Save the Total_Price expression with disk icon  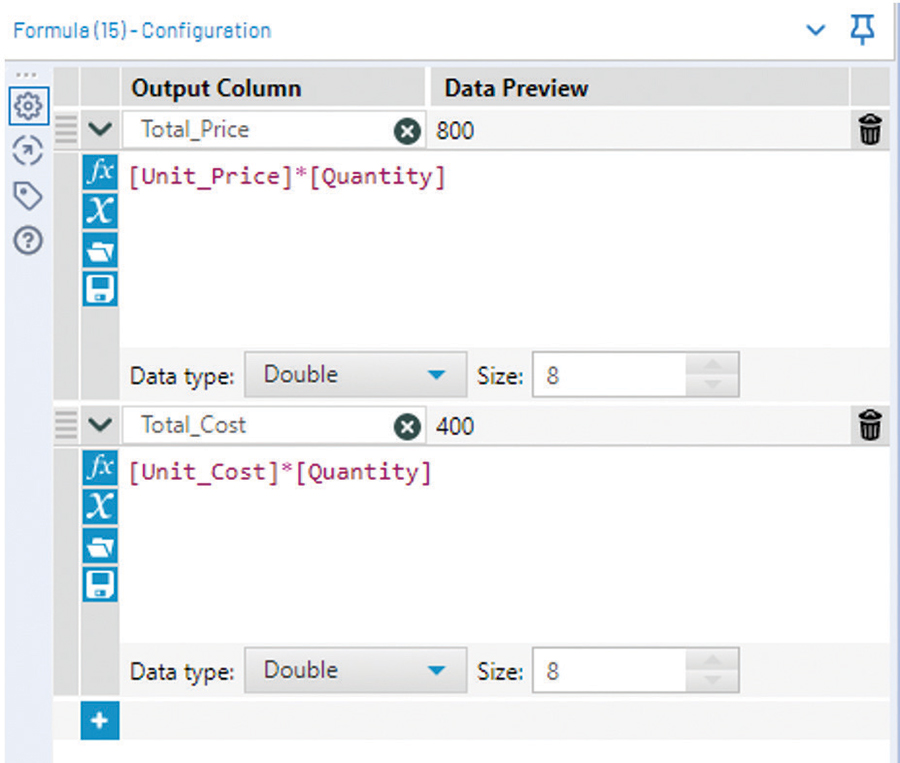[x=101, y=288]
